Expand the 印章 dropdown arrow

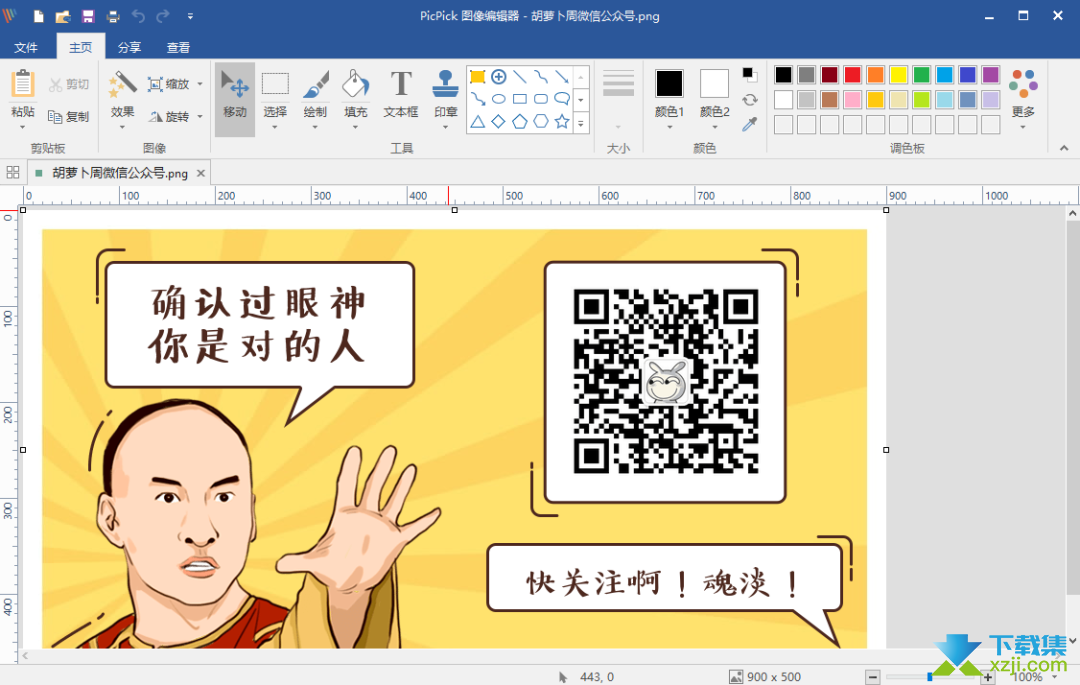446,127
